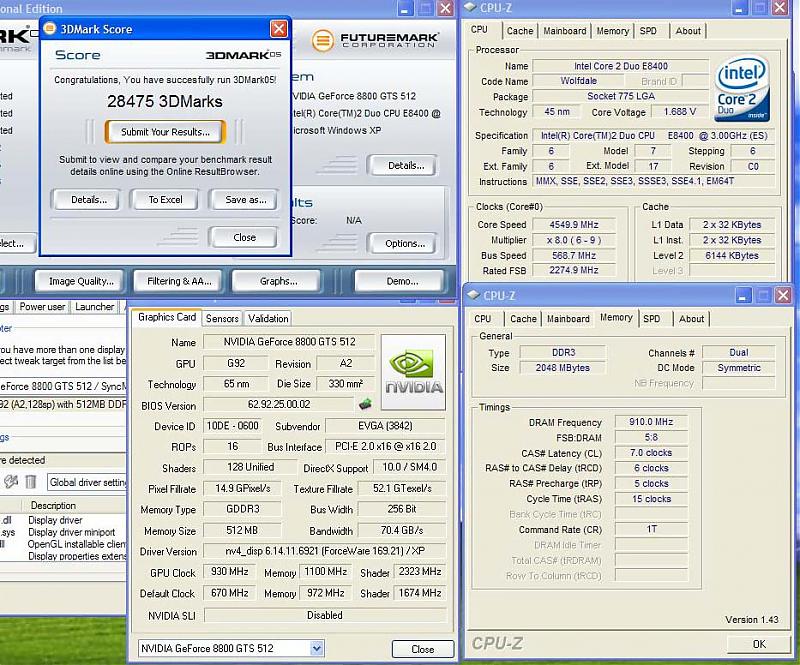Click the CAS# Latency value 7.0 clocks

tap(651, 453)
